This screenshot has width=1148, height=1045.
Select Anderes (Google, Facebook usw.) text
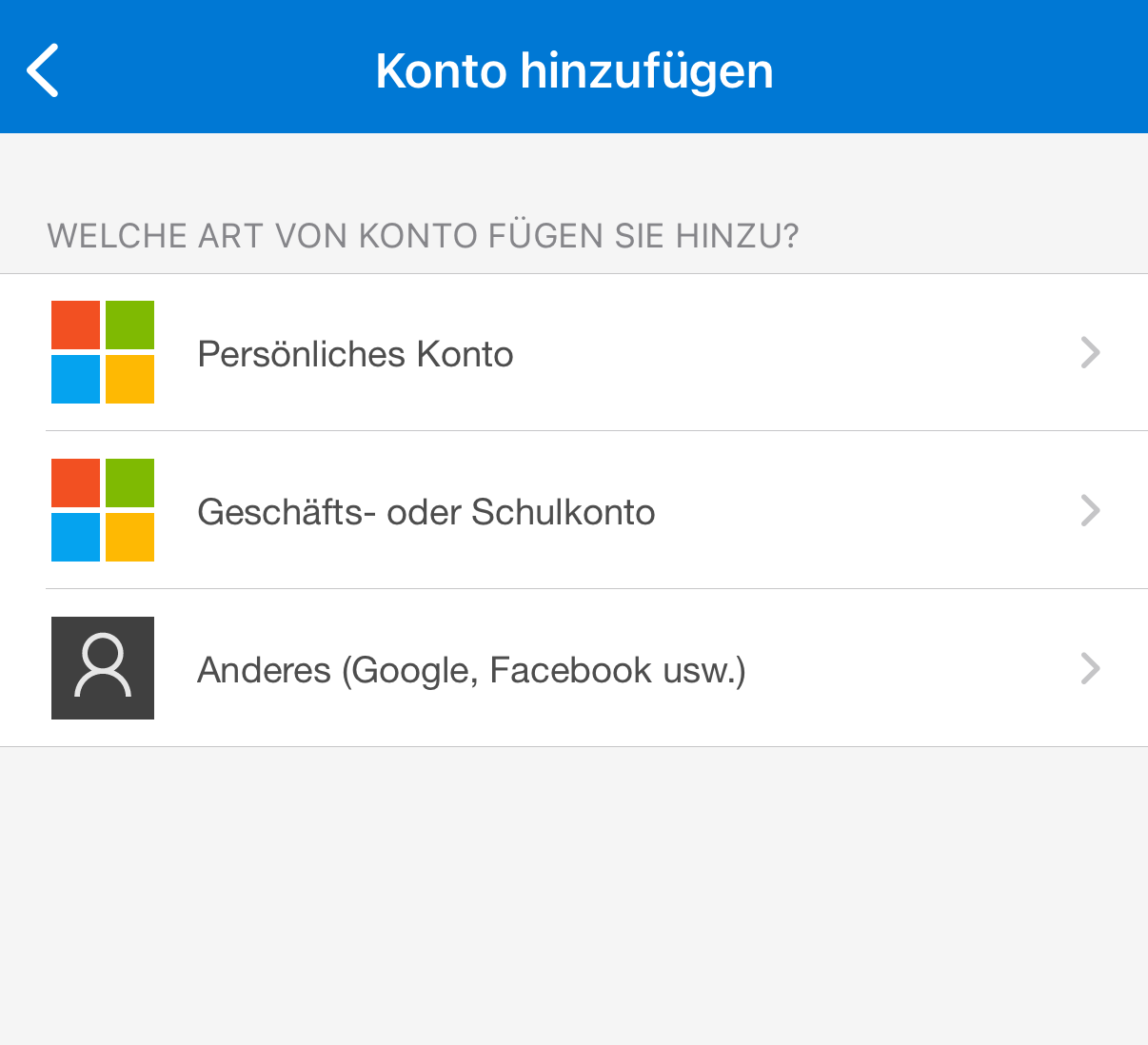471,670
